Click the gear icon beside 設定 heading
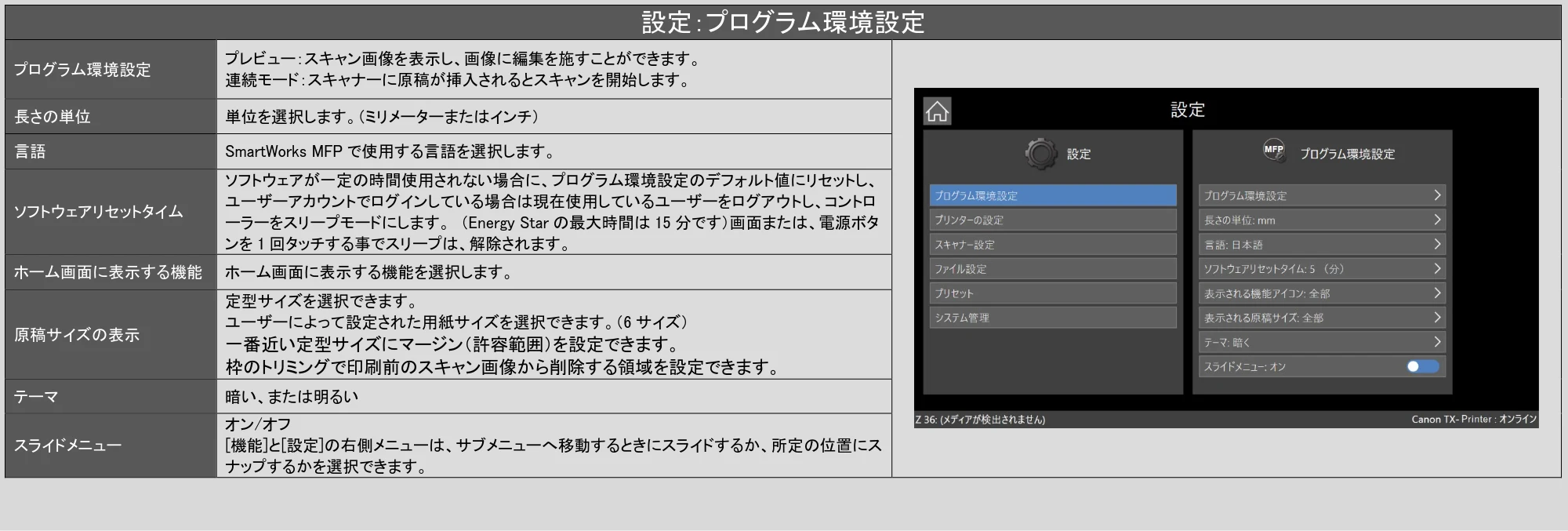This screenshot has width=1568, height=531. 1041,154
